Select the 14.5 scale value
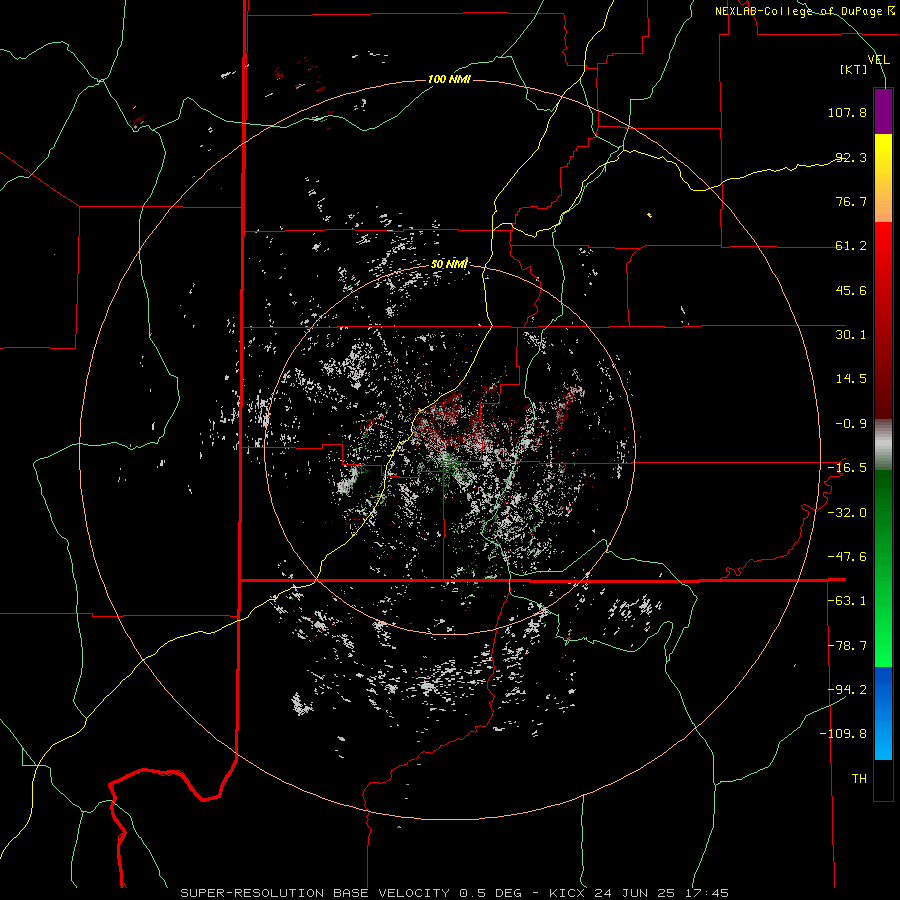Image resolution: width=900 pixels, height=900 pixels. coord(851,379)
